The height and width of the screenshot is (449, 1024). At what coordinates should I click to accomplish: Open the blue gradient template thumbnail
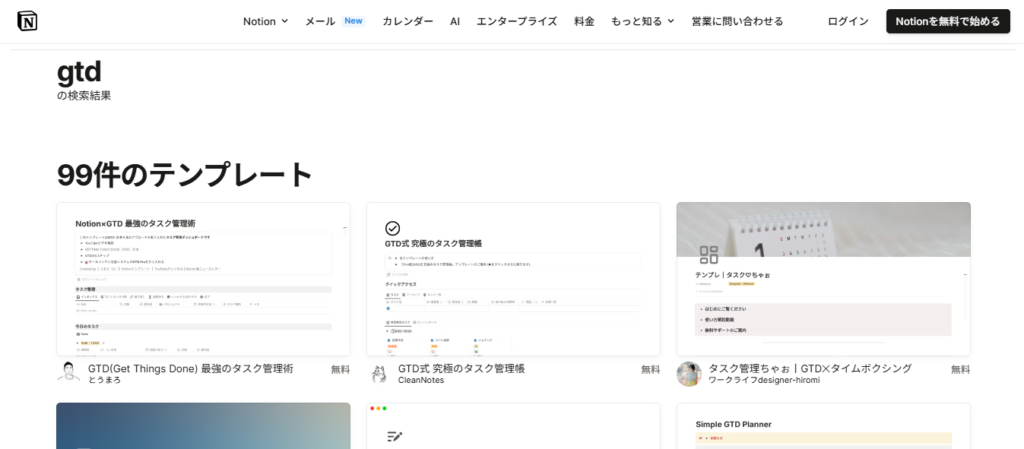pos(203,426)
